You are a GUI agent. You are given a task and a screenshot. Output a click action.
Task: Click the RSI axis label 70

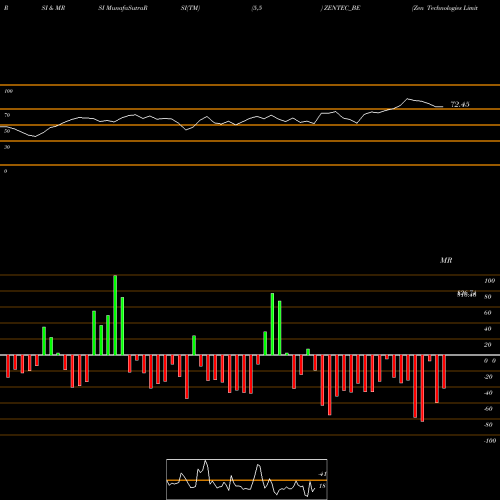(7, 115)
